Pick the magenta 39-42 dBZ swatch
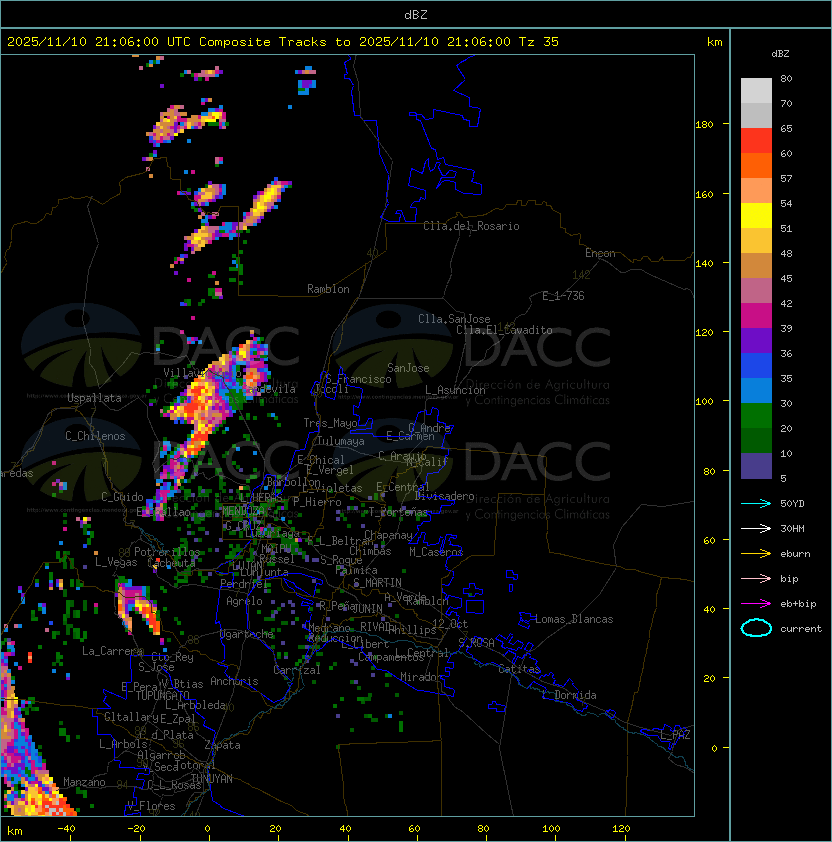The image size is (832, 842). pyautogui.click(x=756, y=316)
